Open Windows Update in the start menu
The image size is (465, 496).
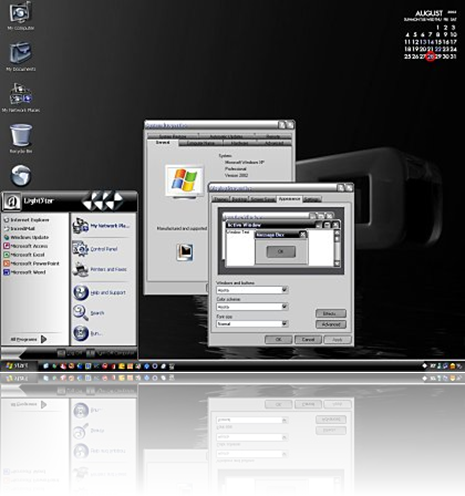(27, 237)
